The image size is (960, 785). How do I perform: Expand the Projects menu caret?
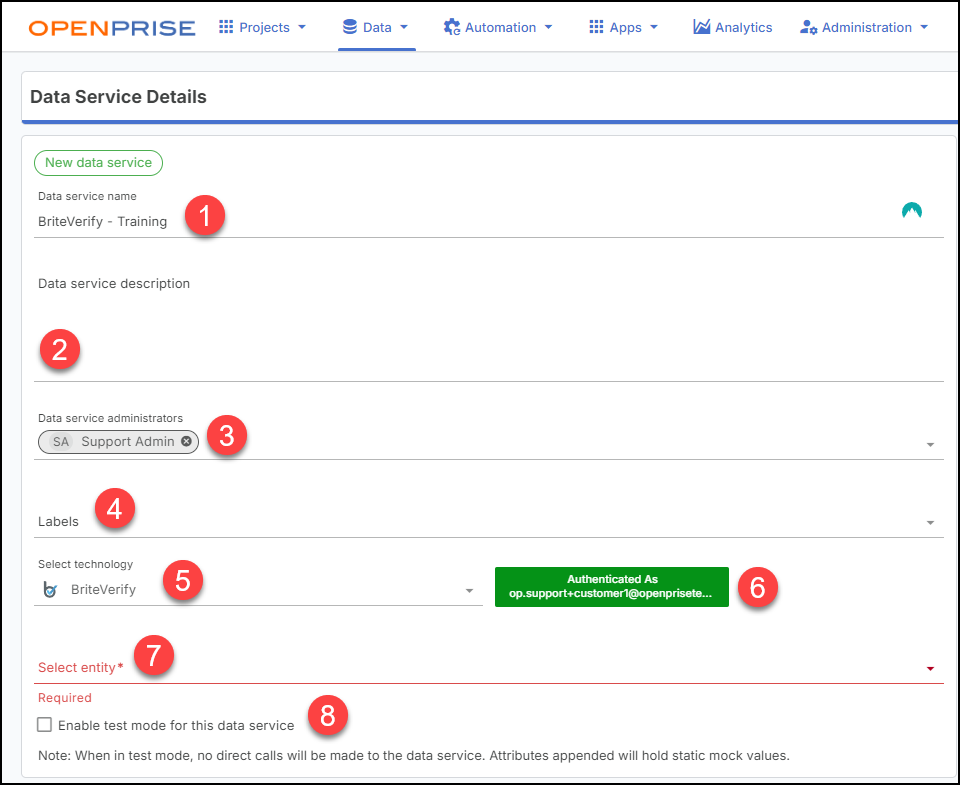(x=301, y=28)
